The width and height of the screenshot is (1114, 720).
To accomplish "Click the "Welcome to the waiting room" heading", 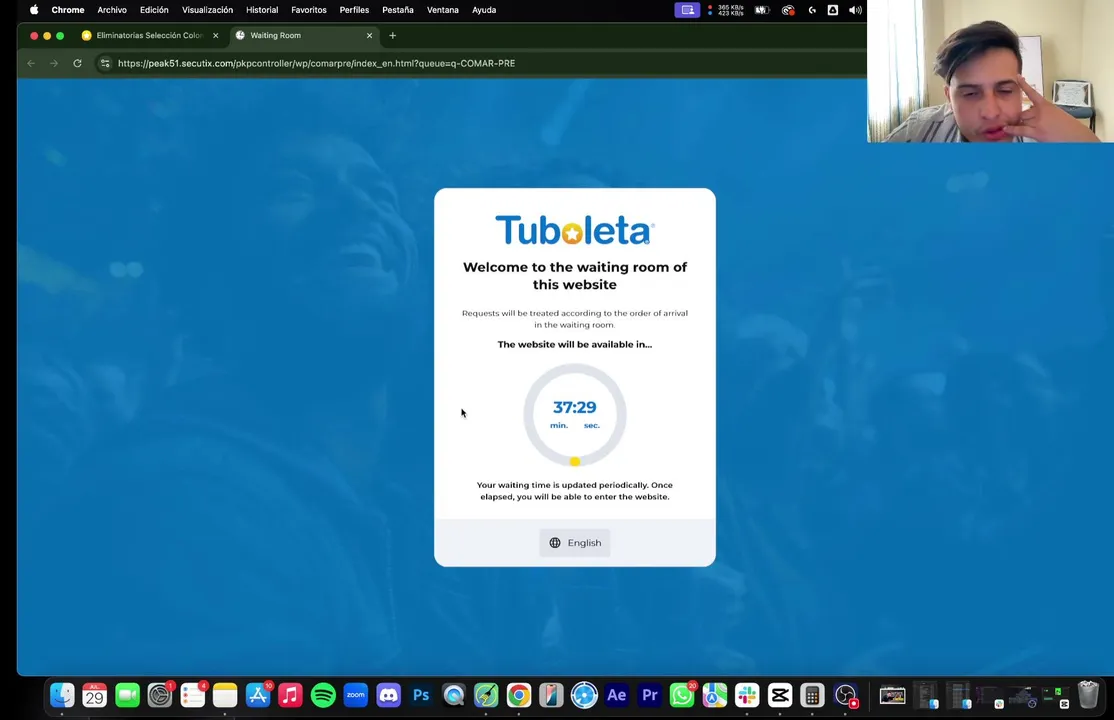I will (575, 276).
